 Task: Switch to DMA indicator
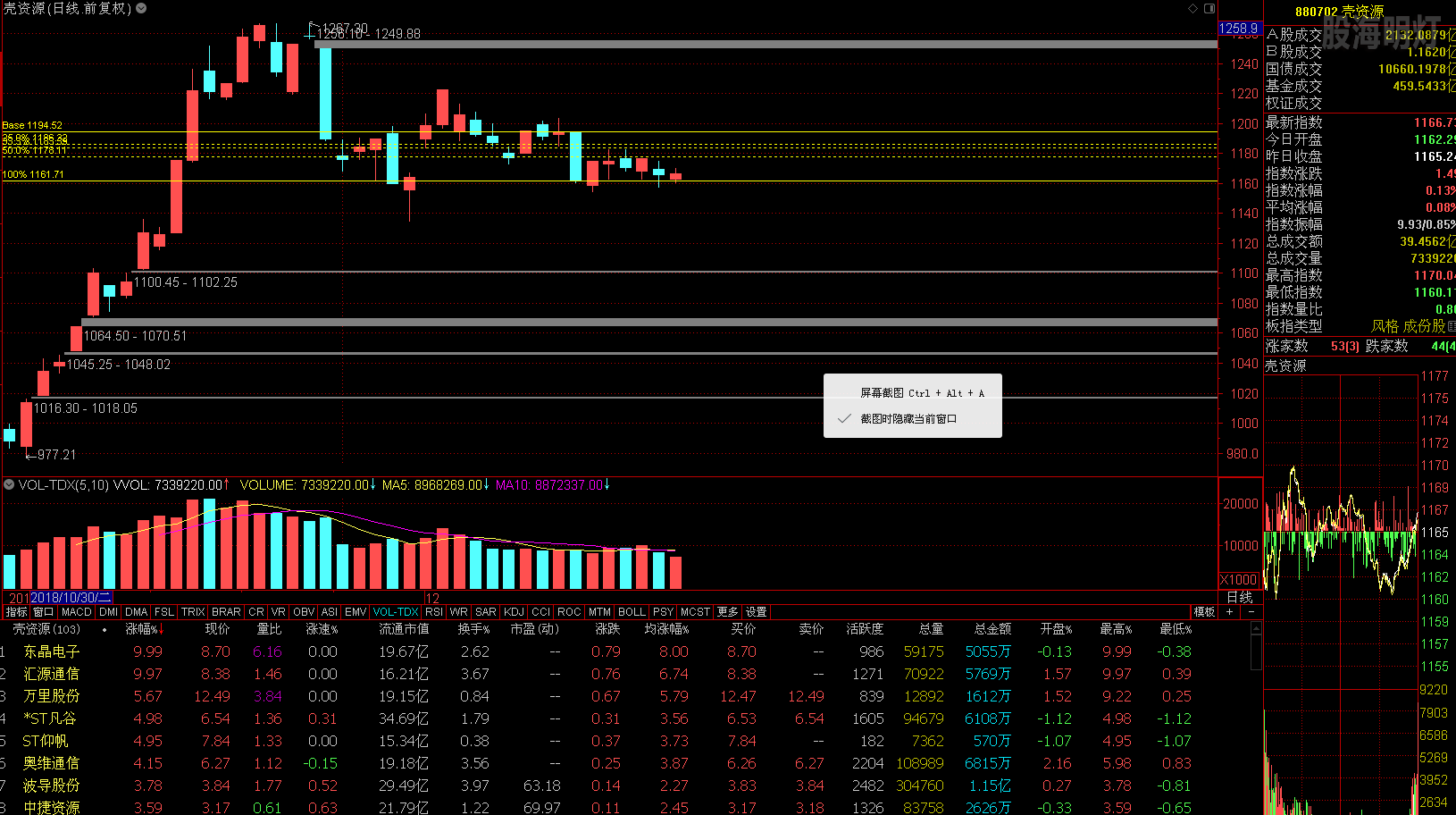point(137,612)
